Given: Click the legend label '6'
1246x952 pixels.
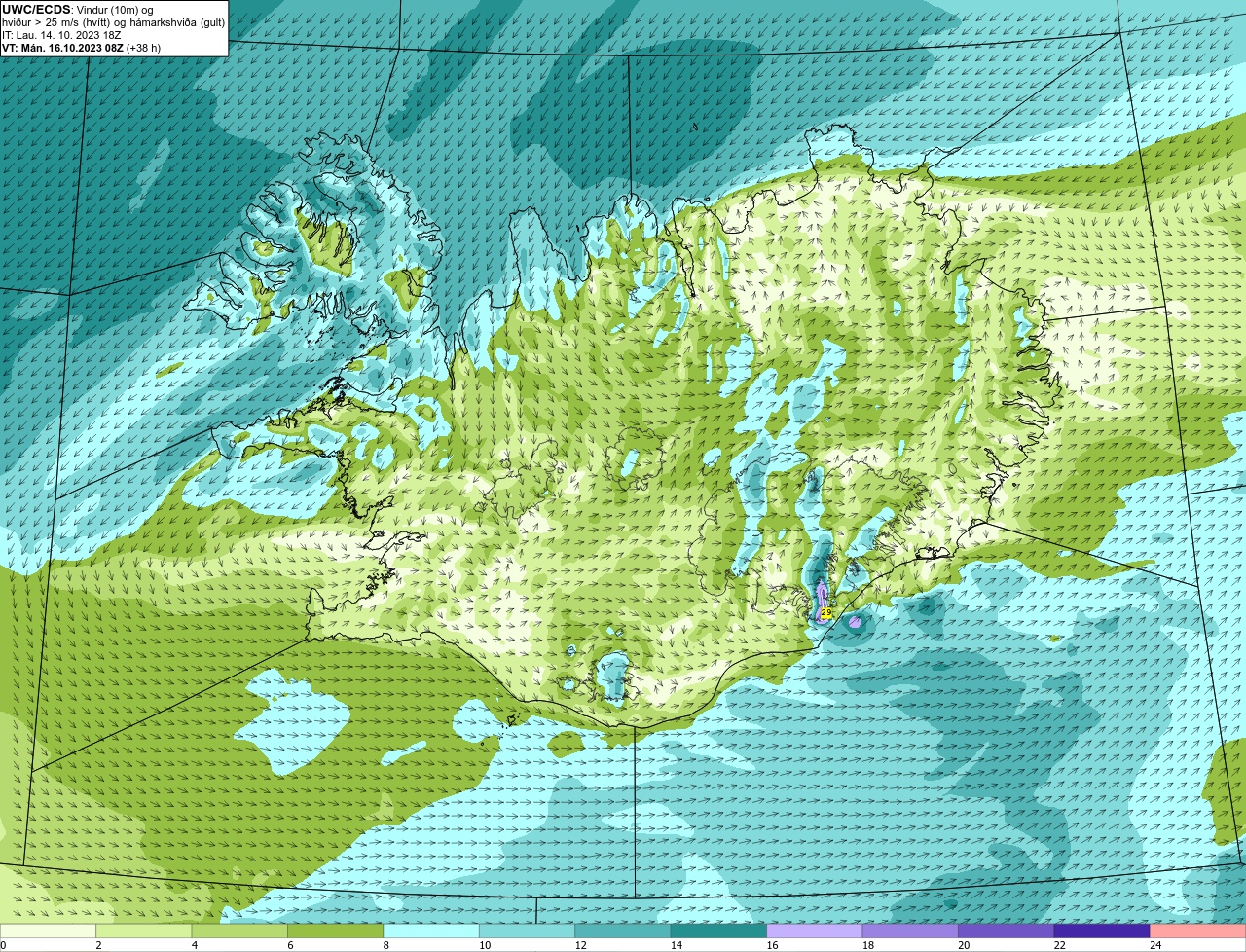Looking at the screenshot, I should point(289,945).
